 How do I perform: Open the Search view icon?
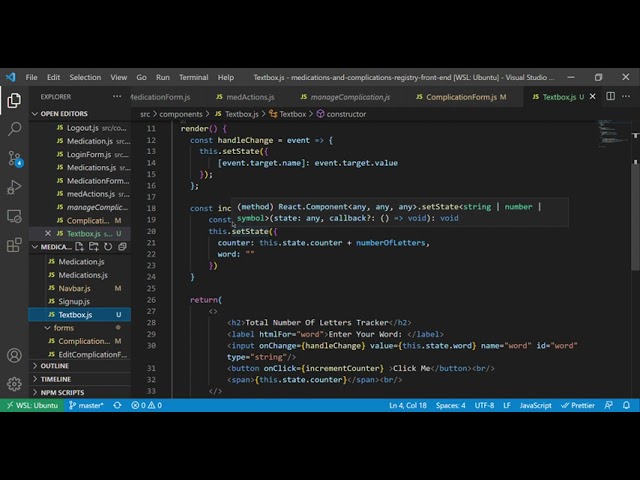14,129
